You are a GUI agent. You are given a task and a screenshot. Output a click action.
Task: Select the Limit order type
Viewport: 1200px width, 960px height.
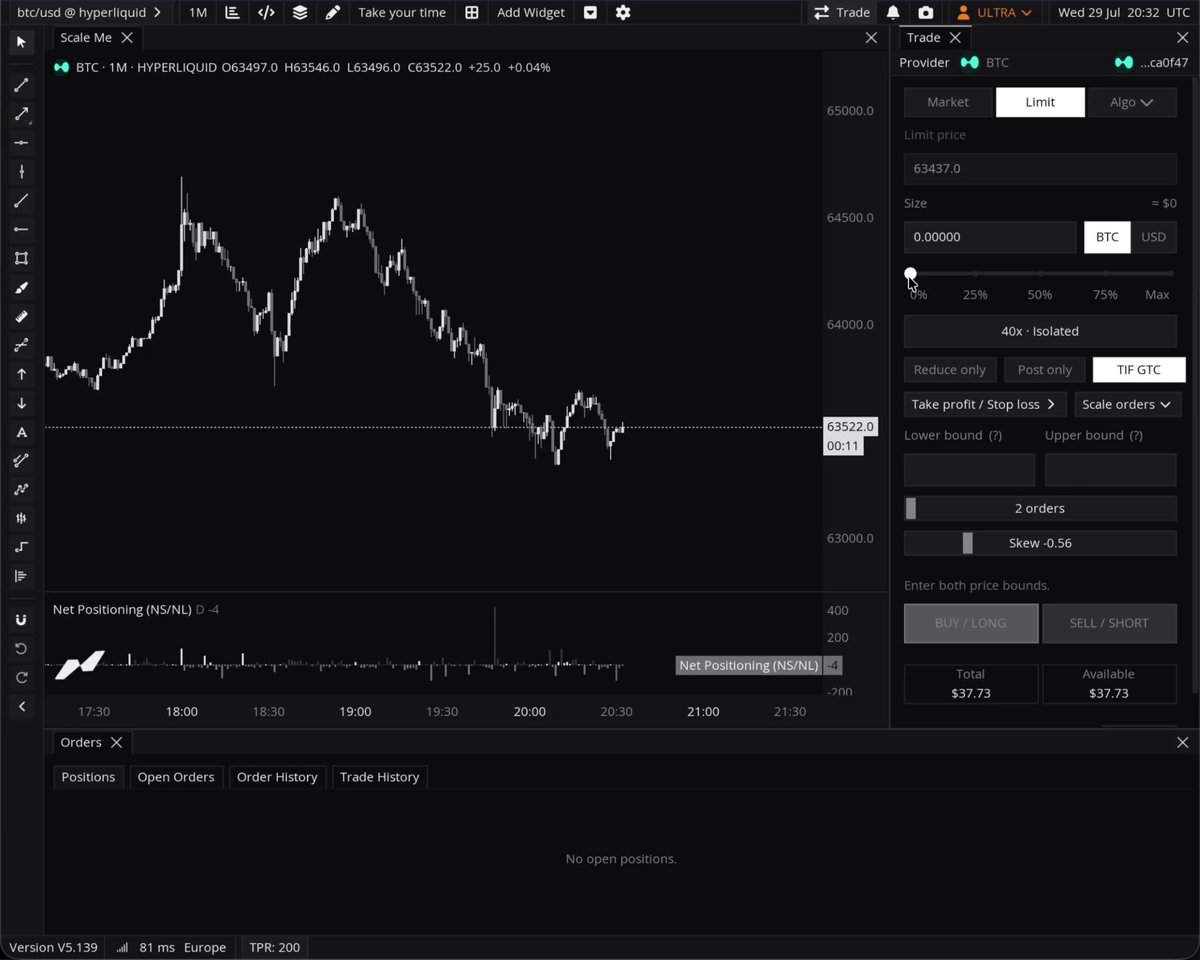tap(1040, 102)
